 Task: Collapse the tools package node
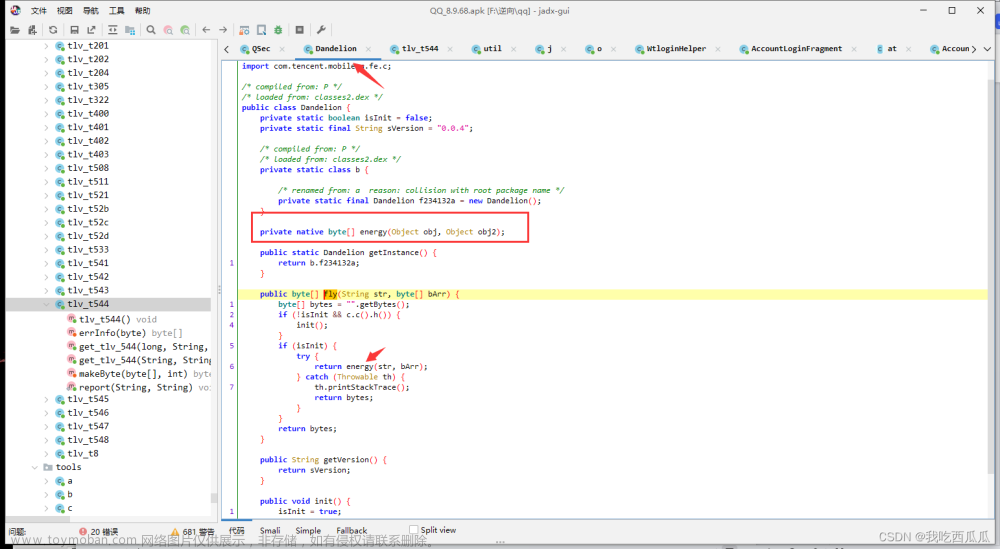click(x=34, y=467)
